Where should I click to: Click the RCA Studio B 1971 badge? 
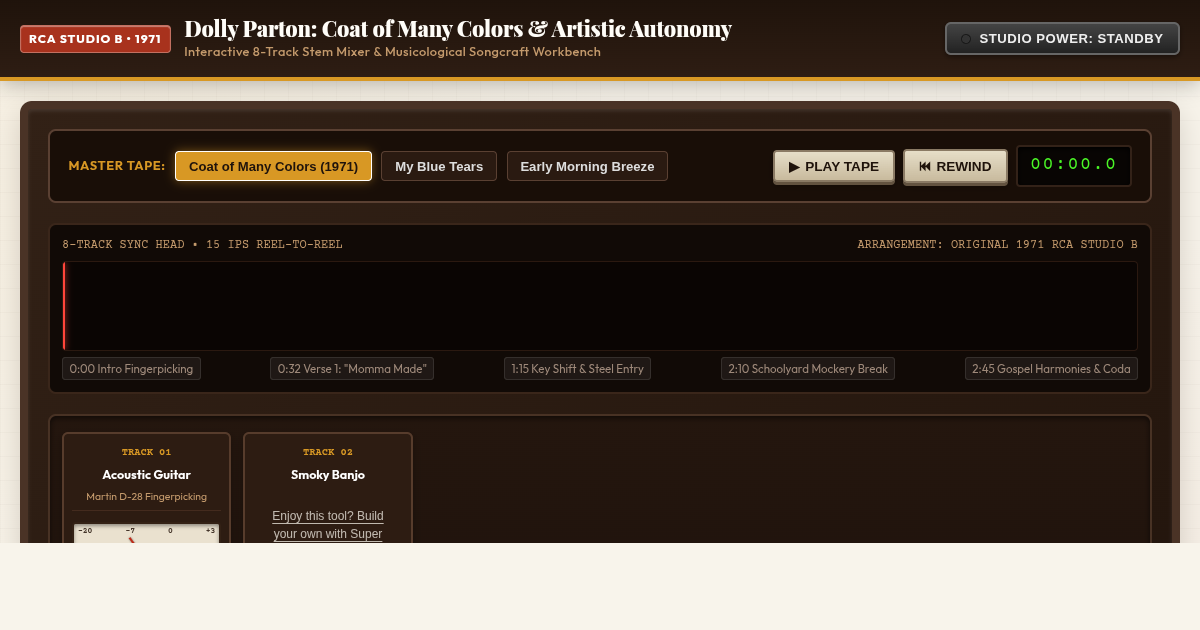(95, 39)
